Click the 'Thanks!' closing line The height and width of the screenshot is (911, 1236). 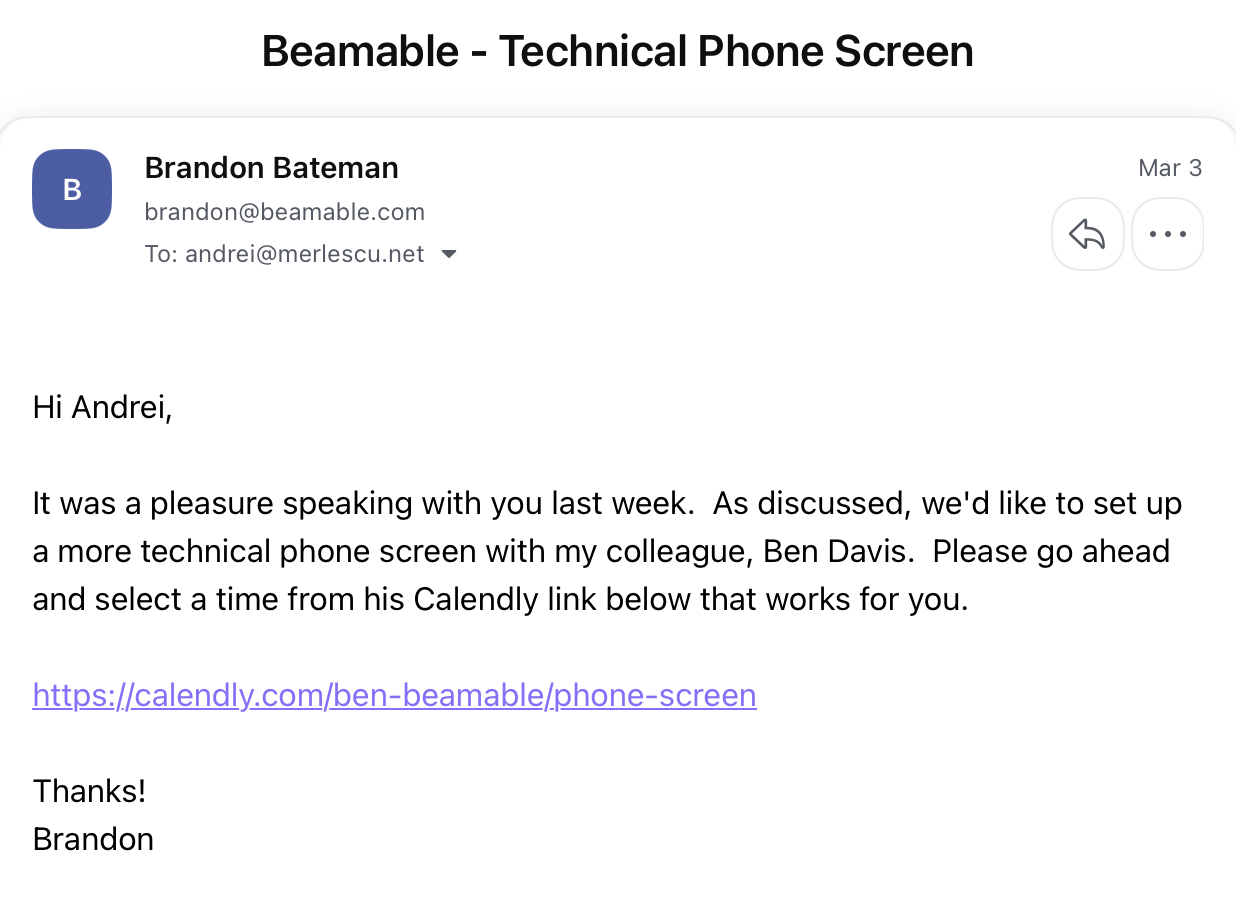[x=89, y=791]
